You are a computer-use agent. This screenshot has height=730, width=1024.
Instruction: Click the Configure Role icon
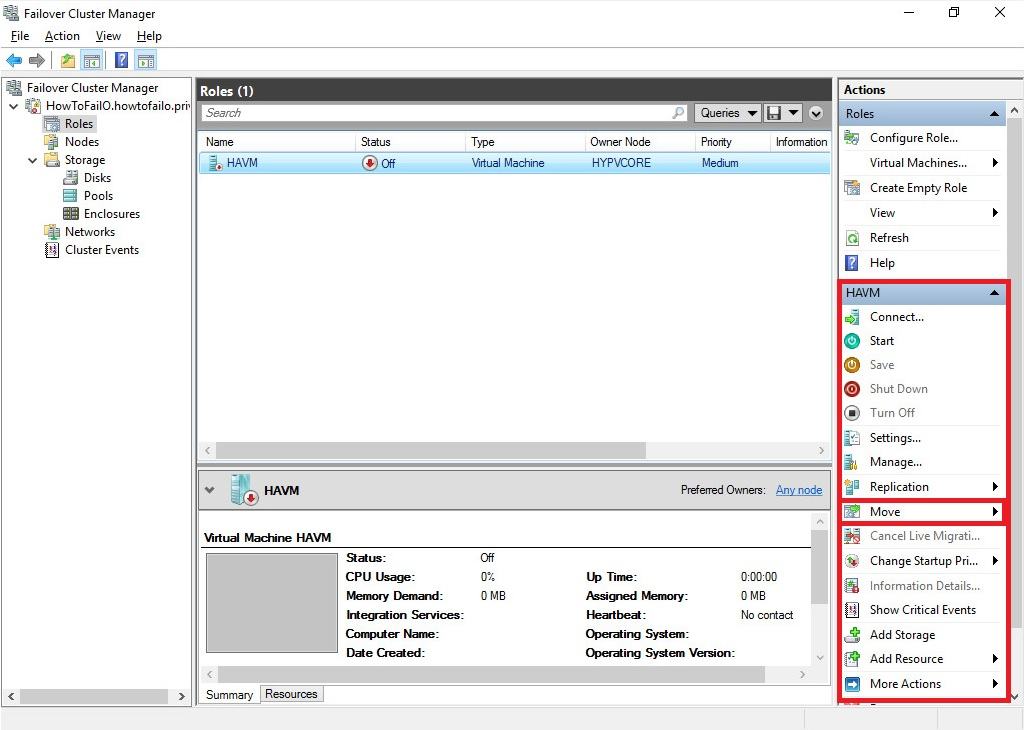click(852, 138)
